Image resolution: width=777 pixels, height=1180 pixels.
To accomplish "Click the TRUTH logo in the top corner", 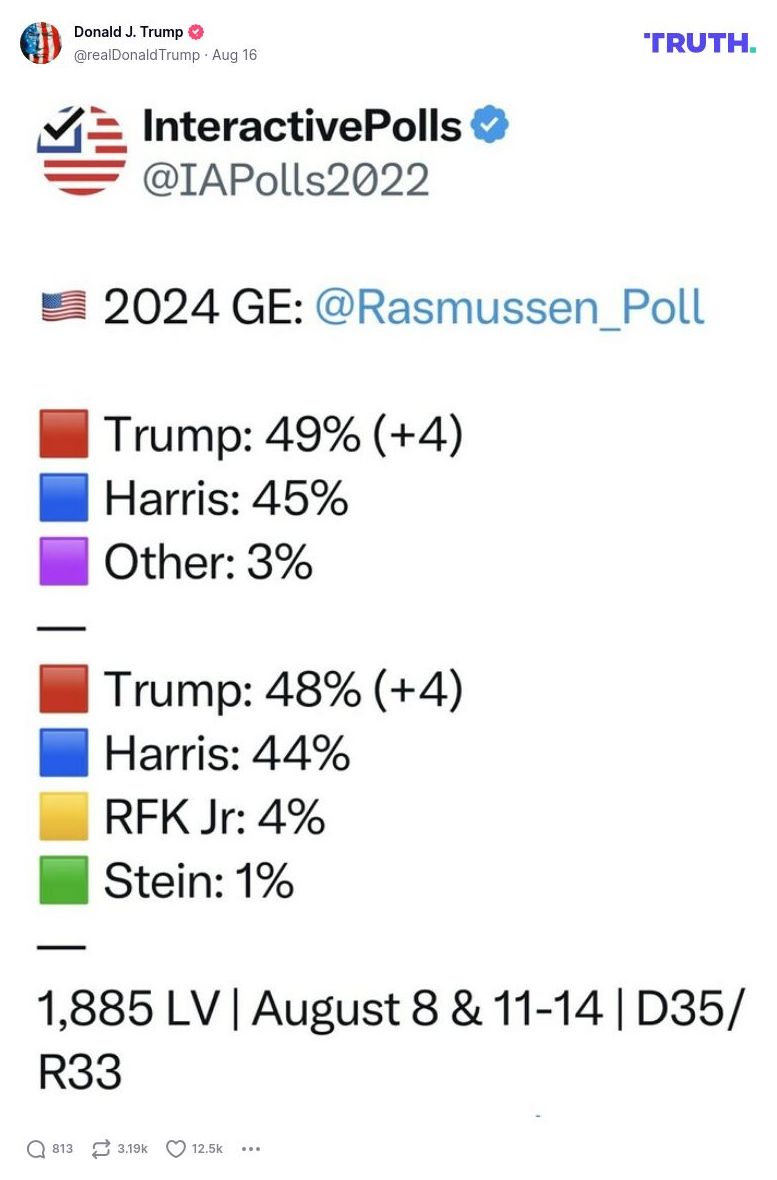I will (699, 44).
